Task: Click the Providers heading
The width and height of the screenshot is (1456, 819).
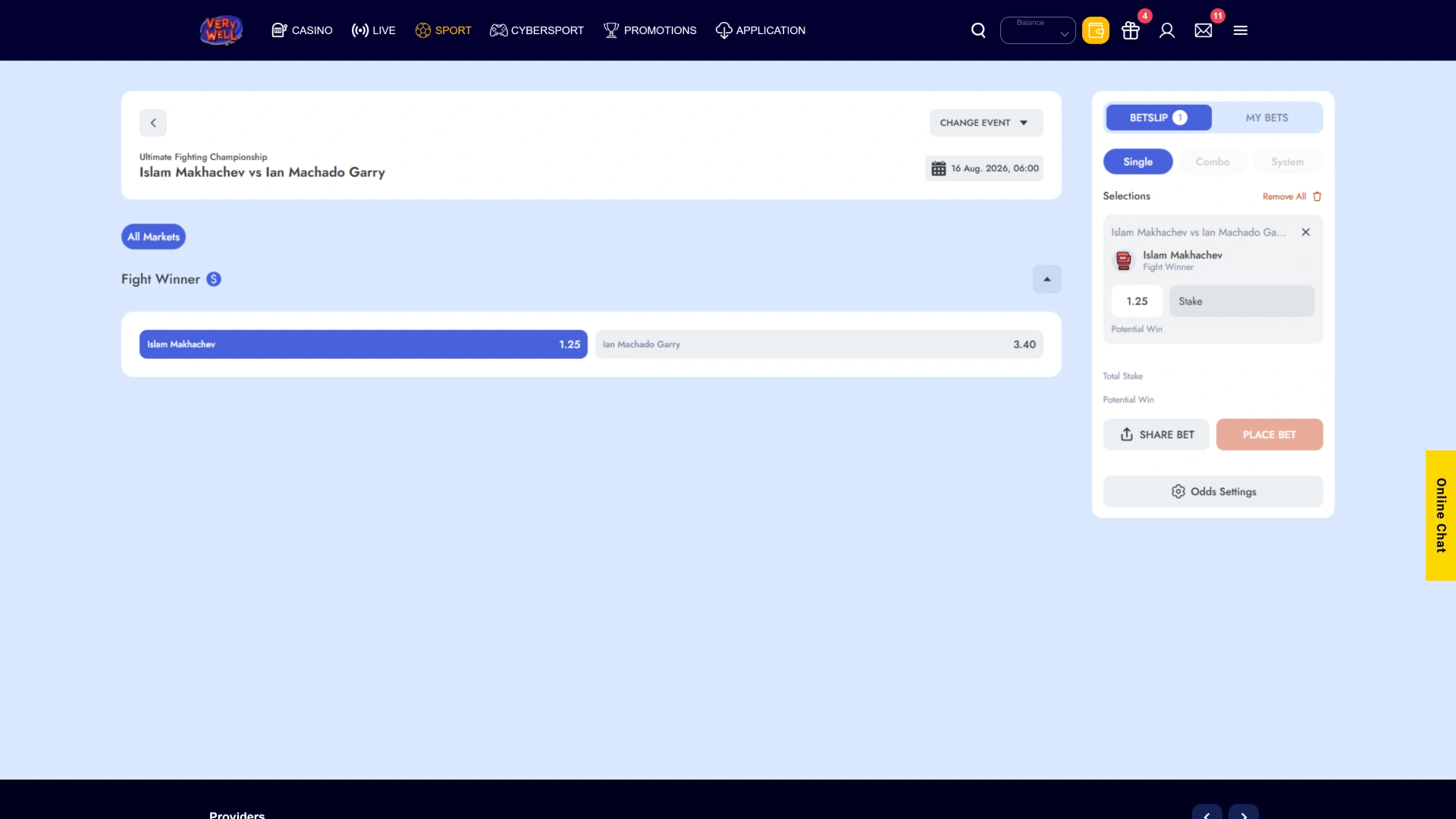Action: coord(237,814)
